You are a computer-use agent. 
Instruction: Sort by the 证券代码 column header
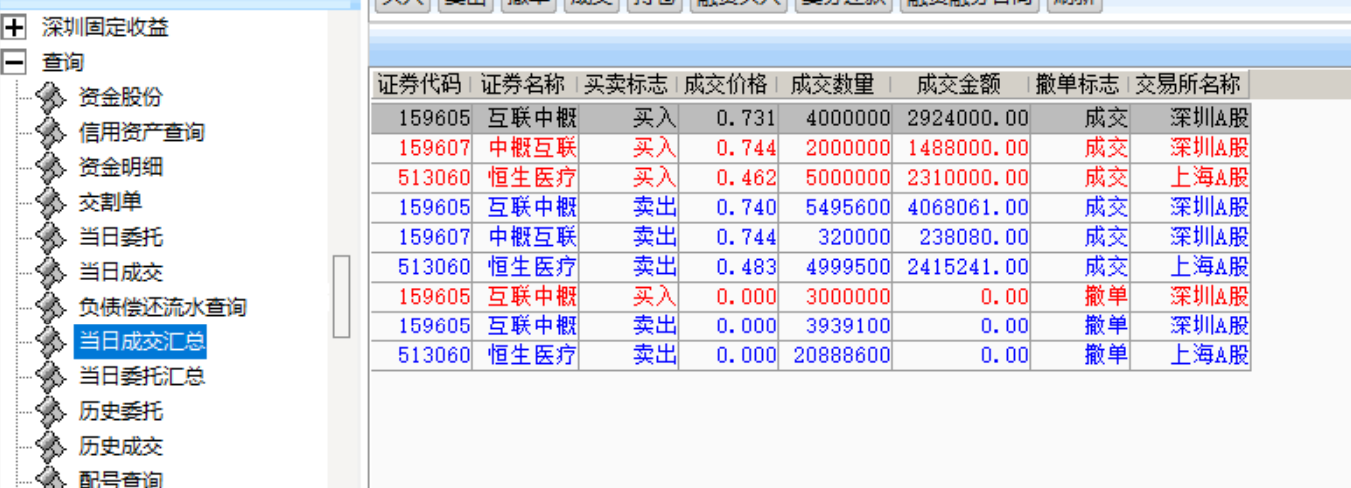coord(421,84)
